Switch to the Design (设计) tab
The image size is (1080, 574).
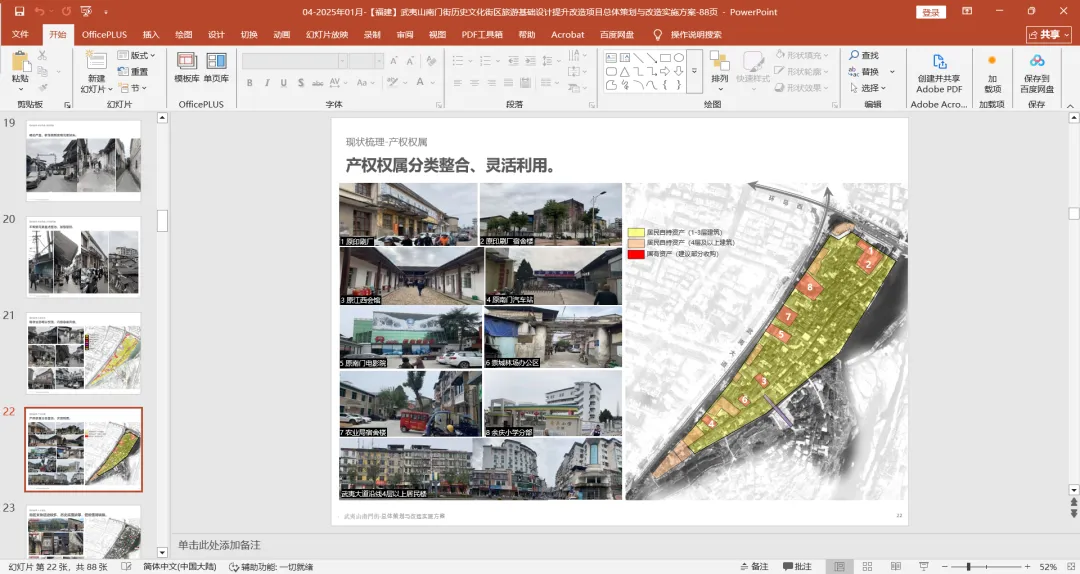[x=216, y=34]
